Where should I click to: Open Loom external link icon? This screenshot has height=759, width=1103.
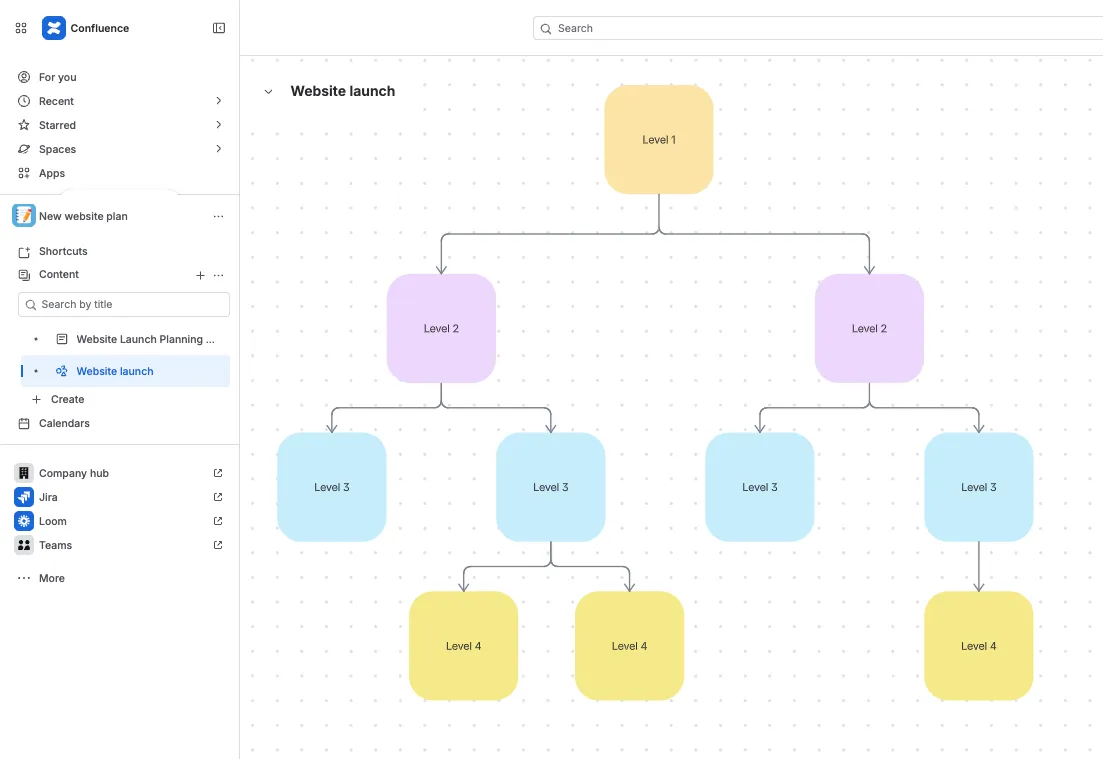pyautogui.click(x=218, y=521)
